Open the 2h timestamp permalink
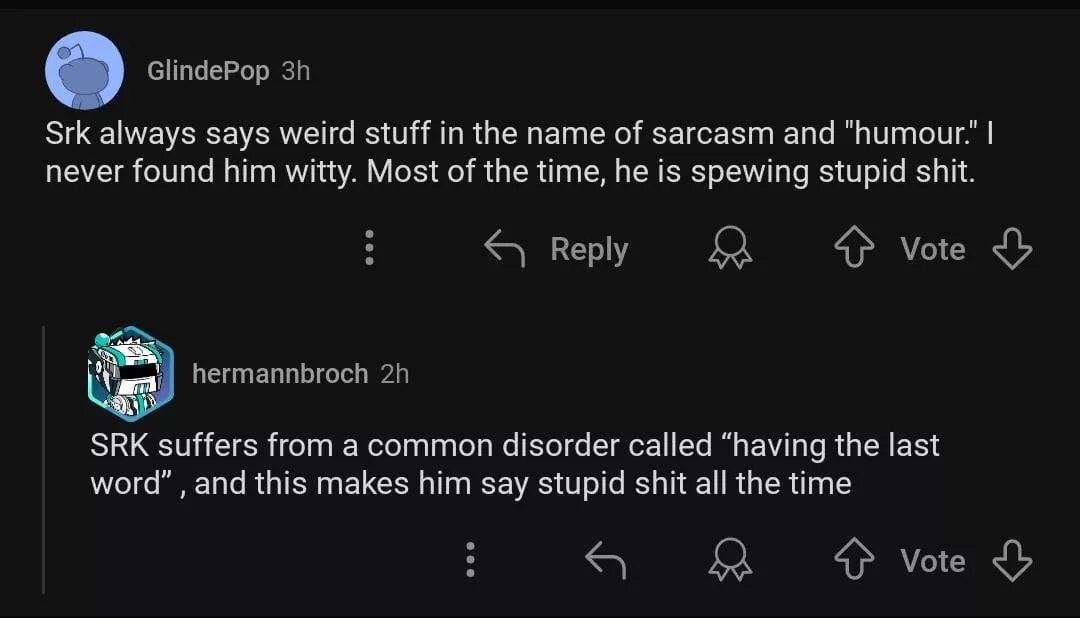Screen dimensions: 1080x618 point(395,374)
